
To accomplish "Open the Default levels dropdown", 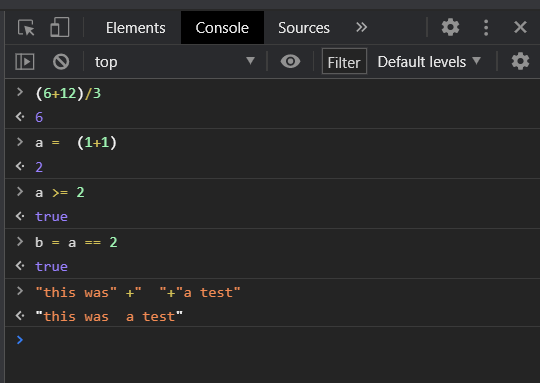I will [429, 62].
